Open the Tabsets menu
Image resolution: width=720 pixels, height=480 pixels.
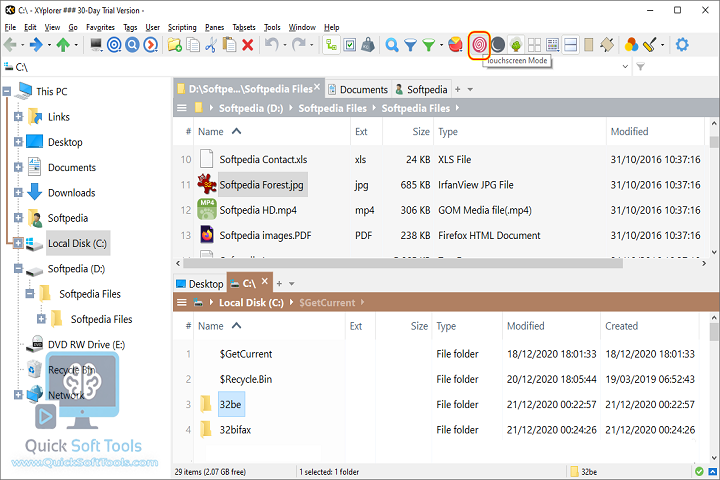pos(244,27)
